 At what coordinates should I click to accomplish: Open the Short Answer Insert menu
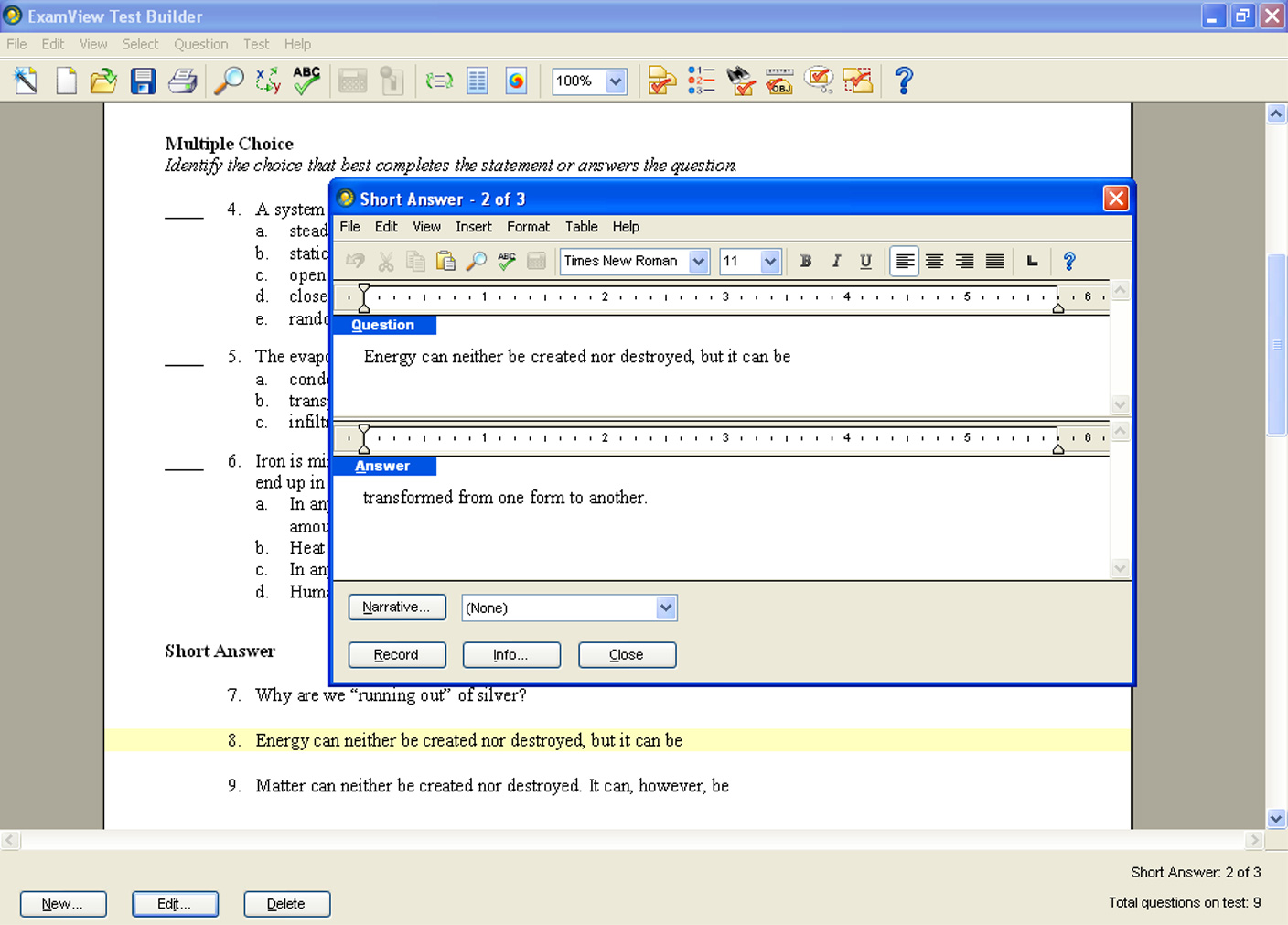point(473,227)
